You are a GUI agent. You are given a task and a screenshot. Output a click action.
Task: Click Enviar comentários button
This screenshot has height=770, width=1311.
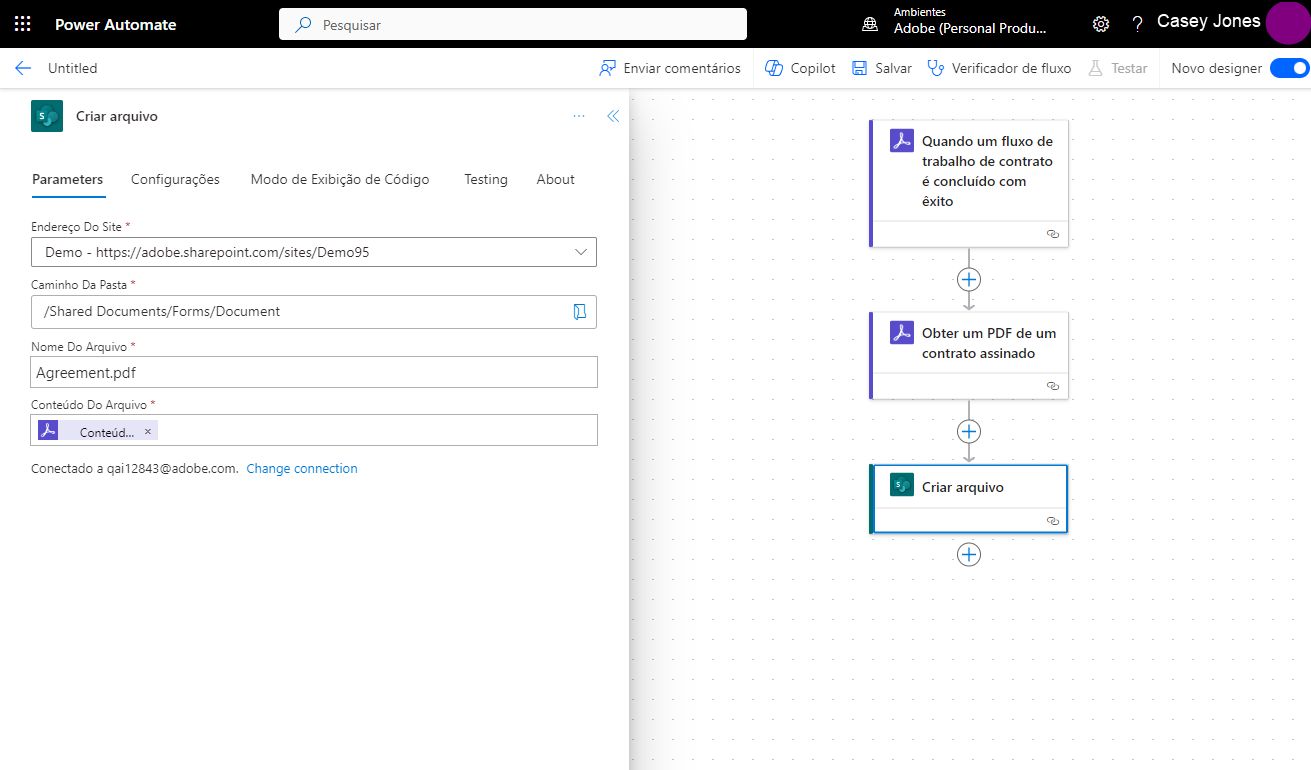click(670, 68)
